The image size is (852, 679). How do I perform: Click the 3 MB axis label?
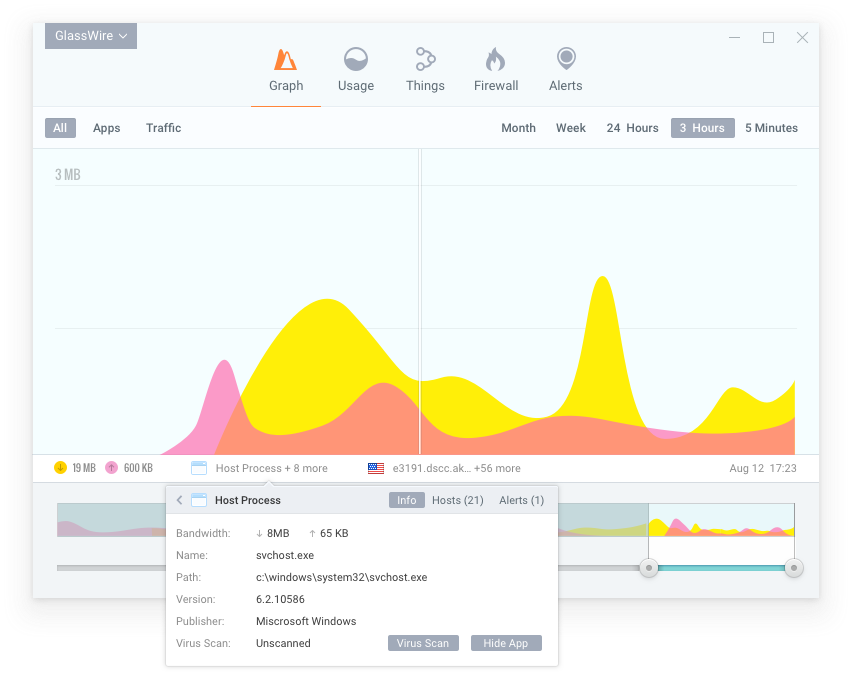pyautogui.click(x=68, y=175)
